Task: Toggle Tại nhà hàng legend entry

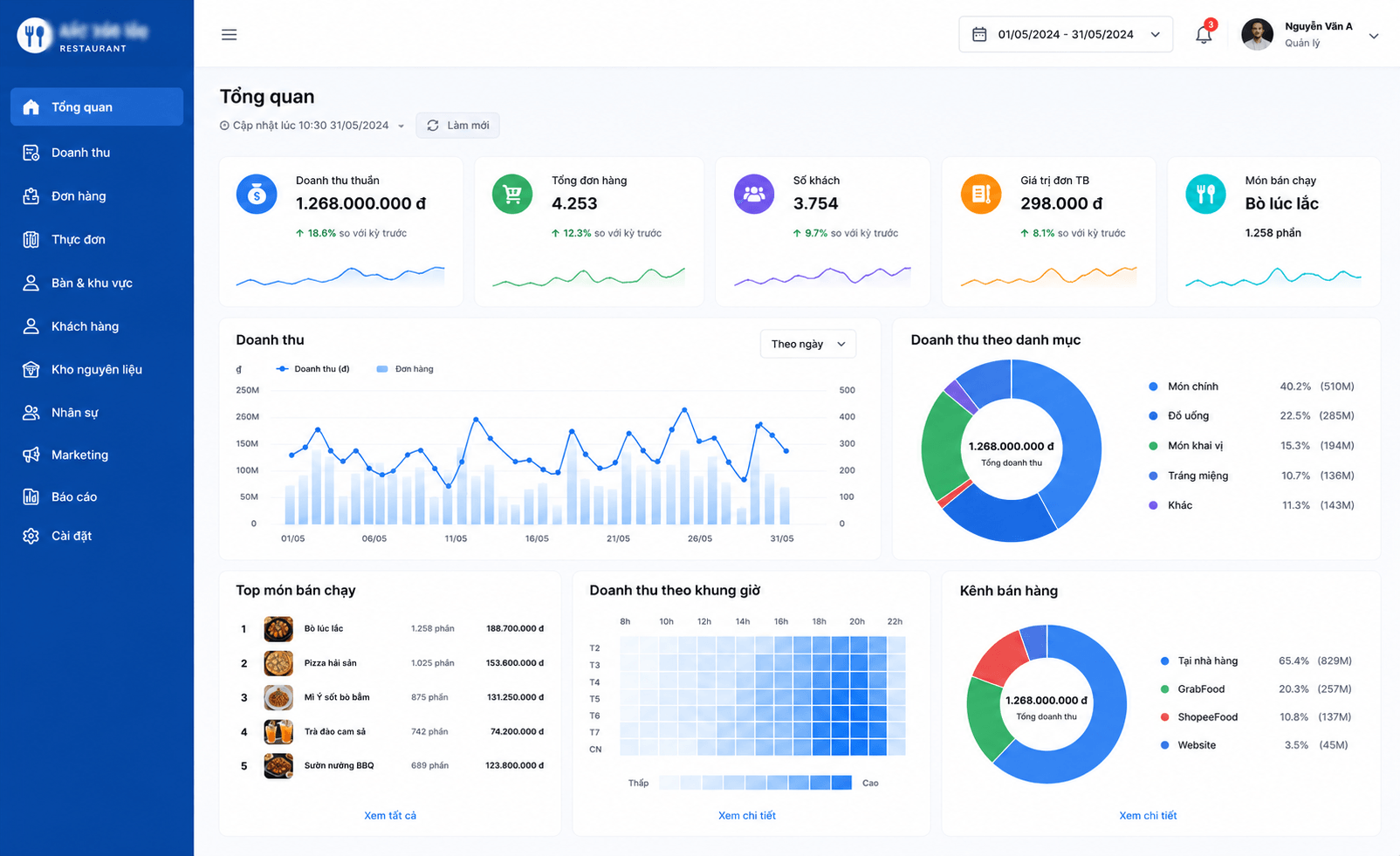Action: (x=1199, y=661)
